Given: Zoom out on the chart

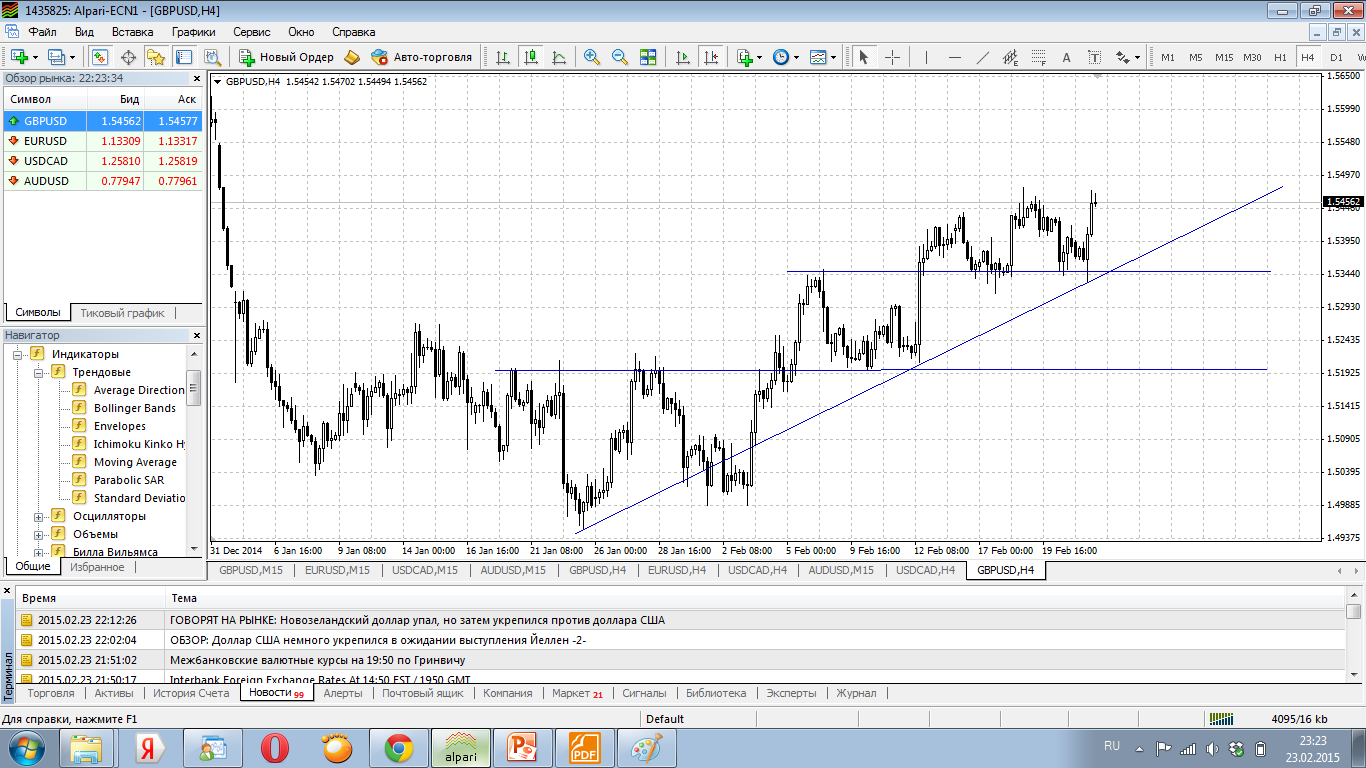Looking at the screenshot, I should pos(620,57).
